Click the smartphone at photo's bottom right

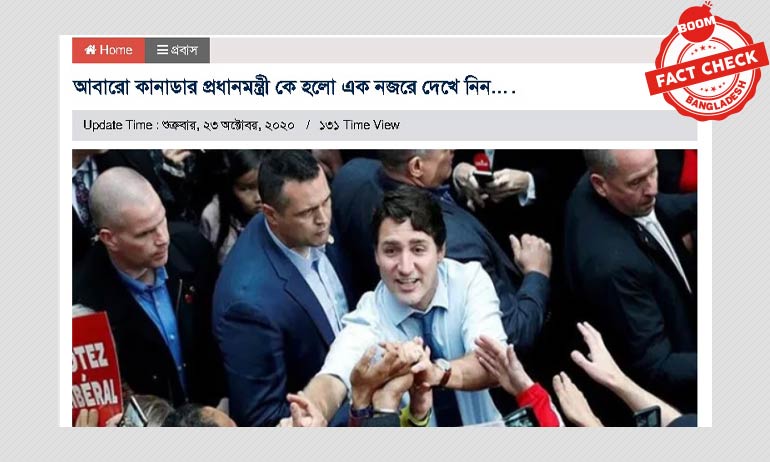coord(647,416)
